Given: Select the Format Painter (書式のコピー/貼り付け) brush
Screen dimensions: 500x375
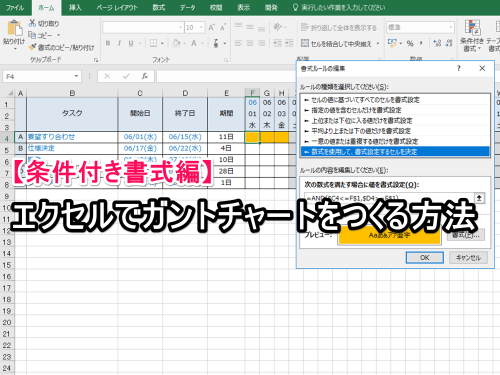Looking at the screenshot, I should [x=32, y=47].
